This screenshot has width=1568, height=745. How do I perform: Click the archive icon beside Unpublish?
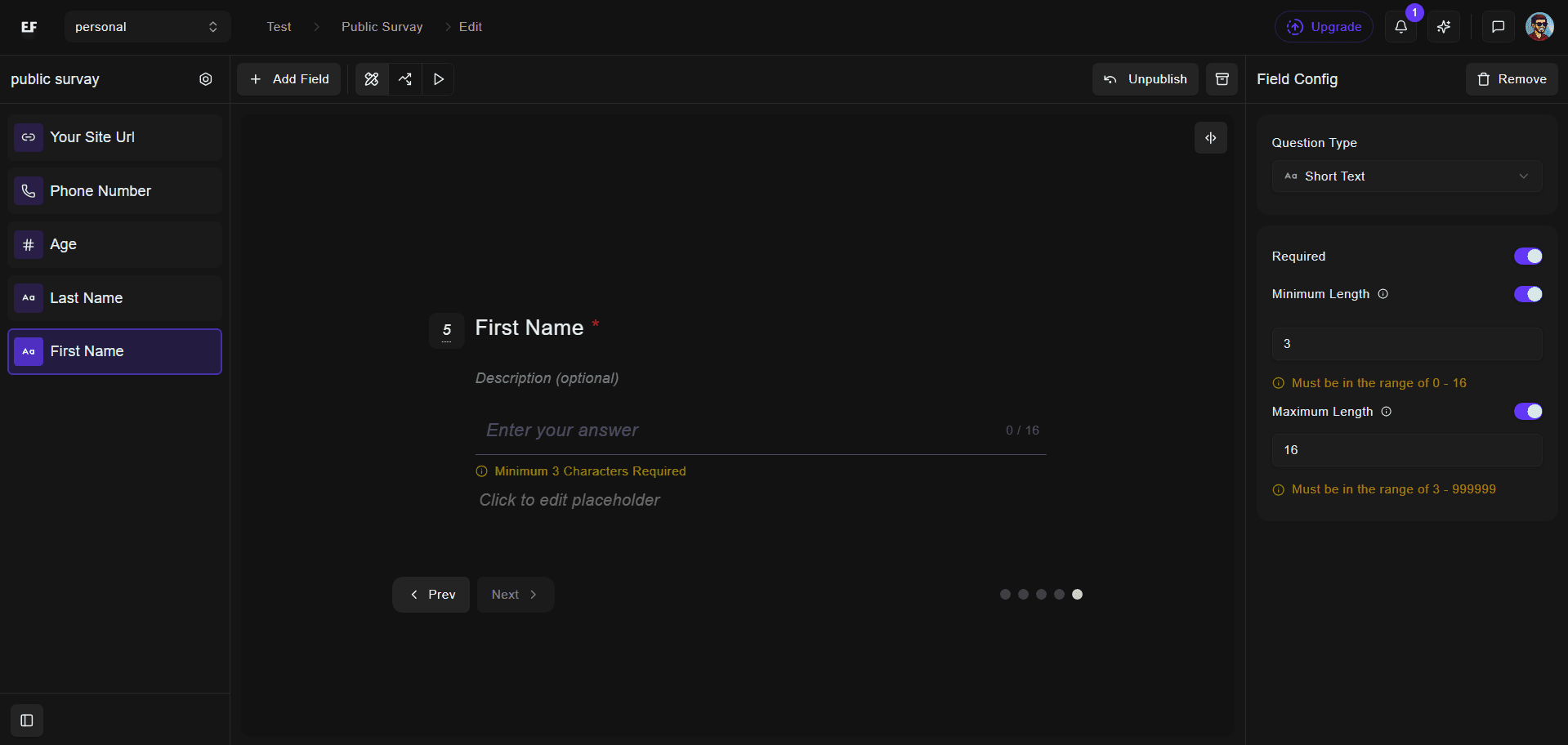pos(1222,79)
